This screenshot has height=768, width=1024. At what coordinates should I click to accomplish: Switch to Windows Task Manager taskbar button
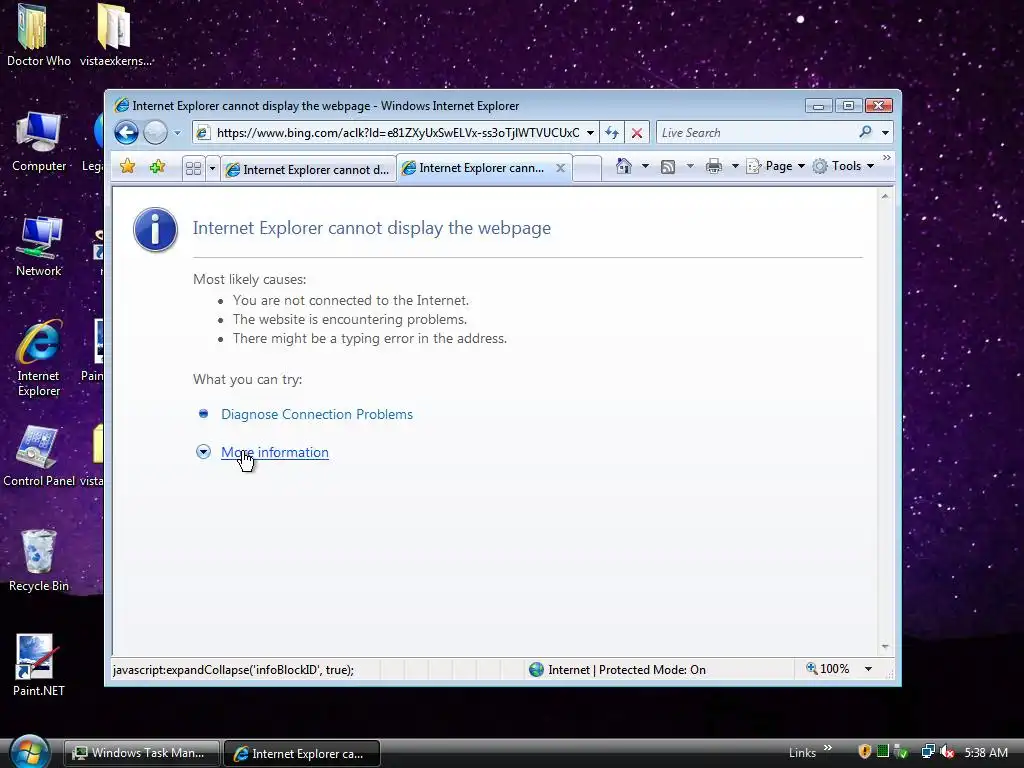coord(142,753)
